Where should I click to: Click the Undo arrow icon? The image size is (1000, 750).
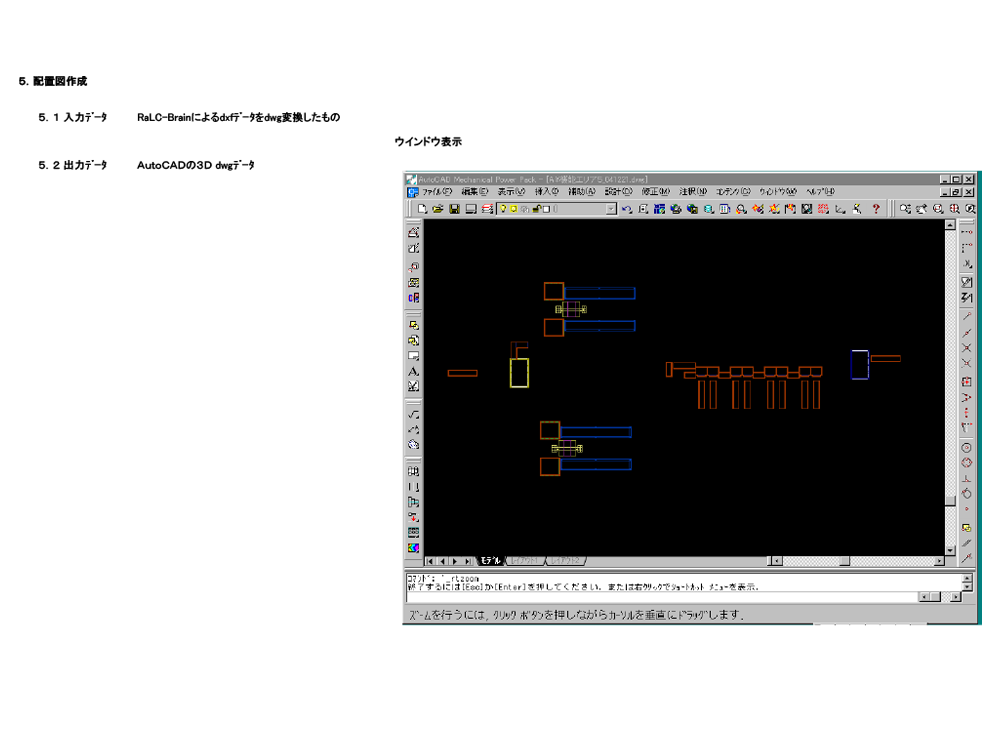coord(627,209)
